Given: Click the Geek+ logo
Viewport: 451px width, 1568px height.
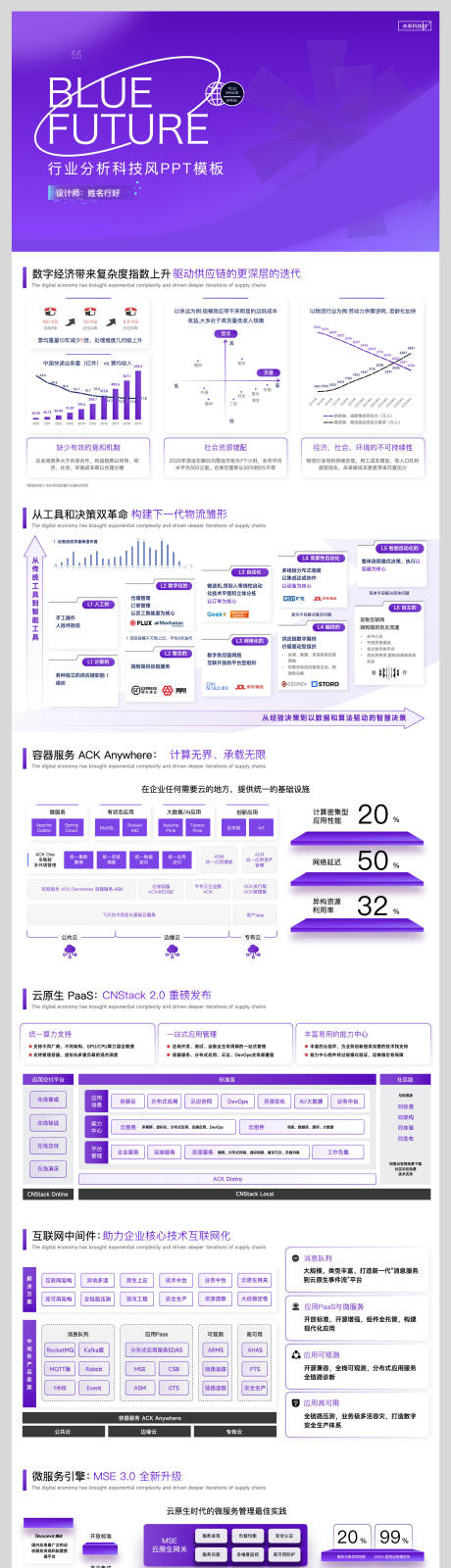Looking at the screenshot, I should [x=216, y=614].
